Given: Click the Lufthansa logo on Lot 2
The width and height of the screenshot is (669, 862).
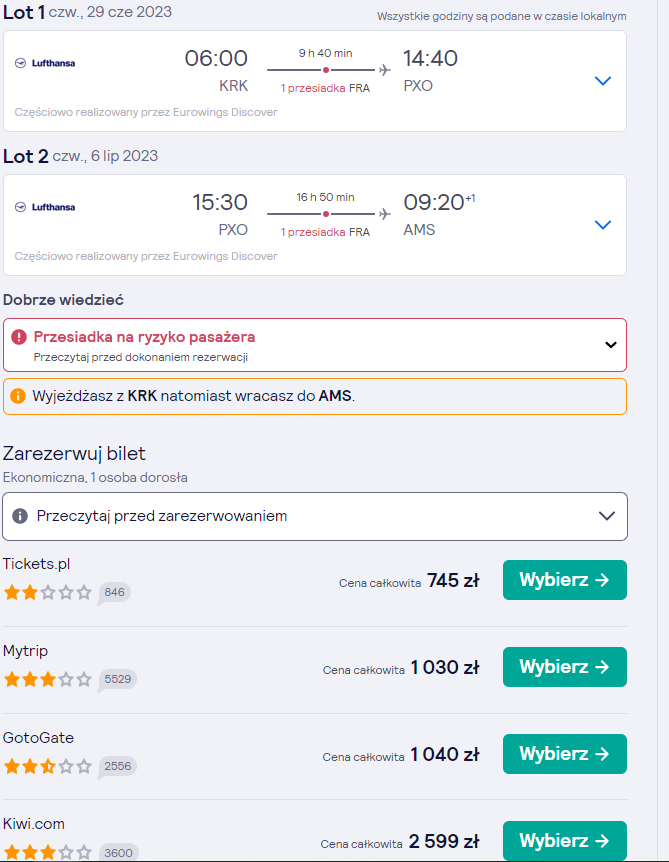Looking at the screenshot, I should [45, 207].
